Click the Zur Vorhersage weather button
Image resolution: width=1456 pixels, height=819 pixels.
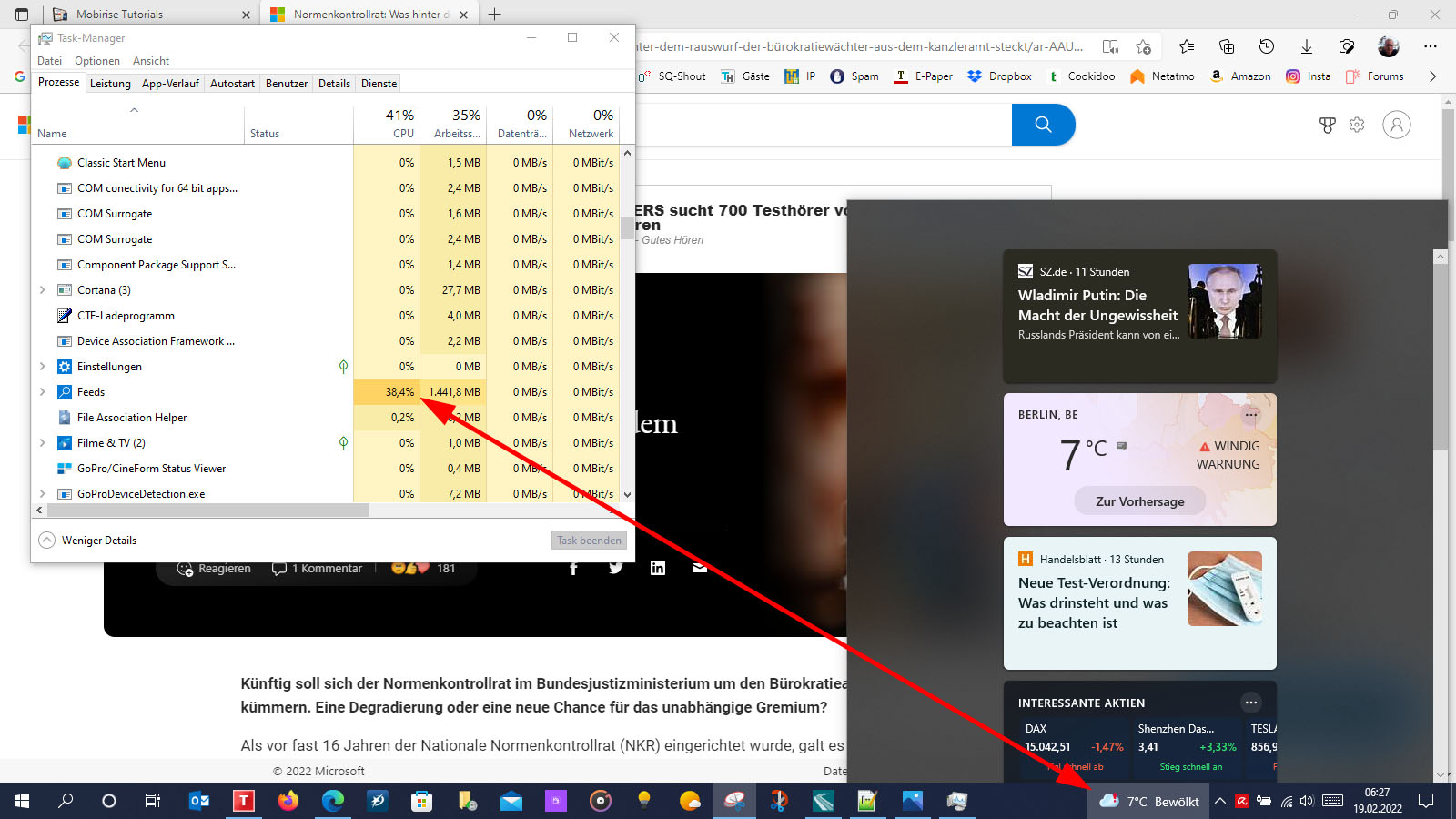point(1139,501)
